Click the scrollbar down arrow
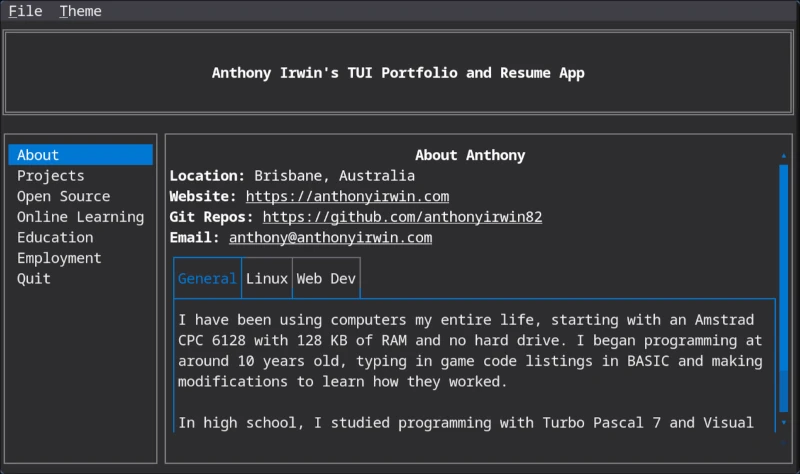This screenshot has height=474, width=800. [x=784, y=422]
